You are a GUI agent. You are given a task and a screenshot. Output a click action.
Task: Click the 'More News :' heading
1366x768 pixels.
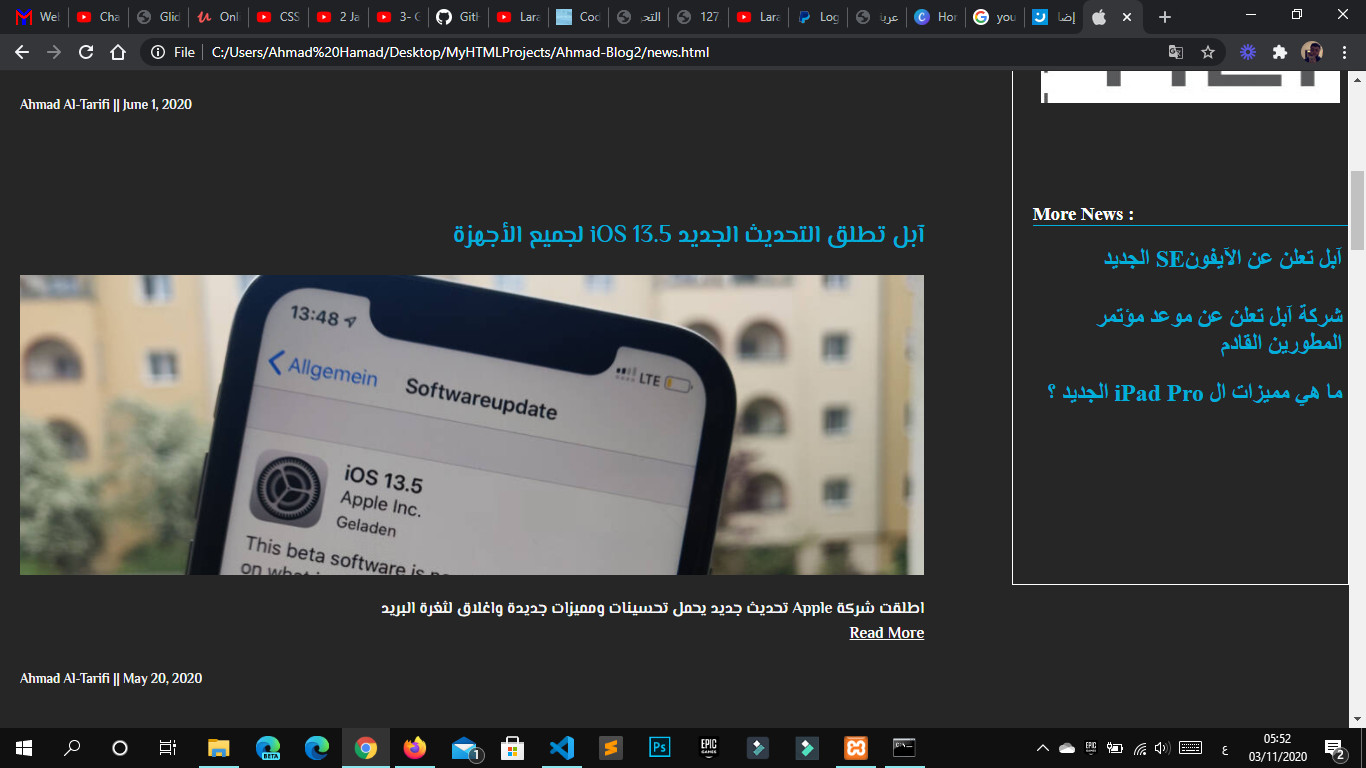click(1083, 214)
